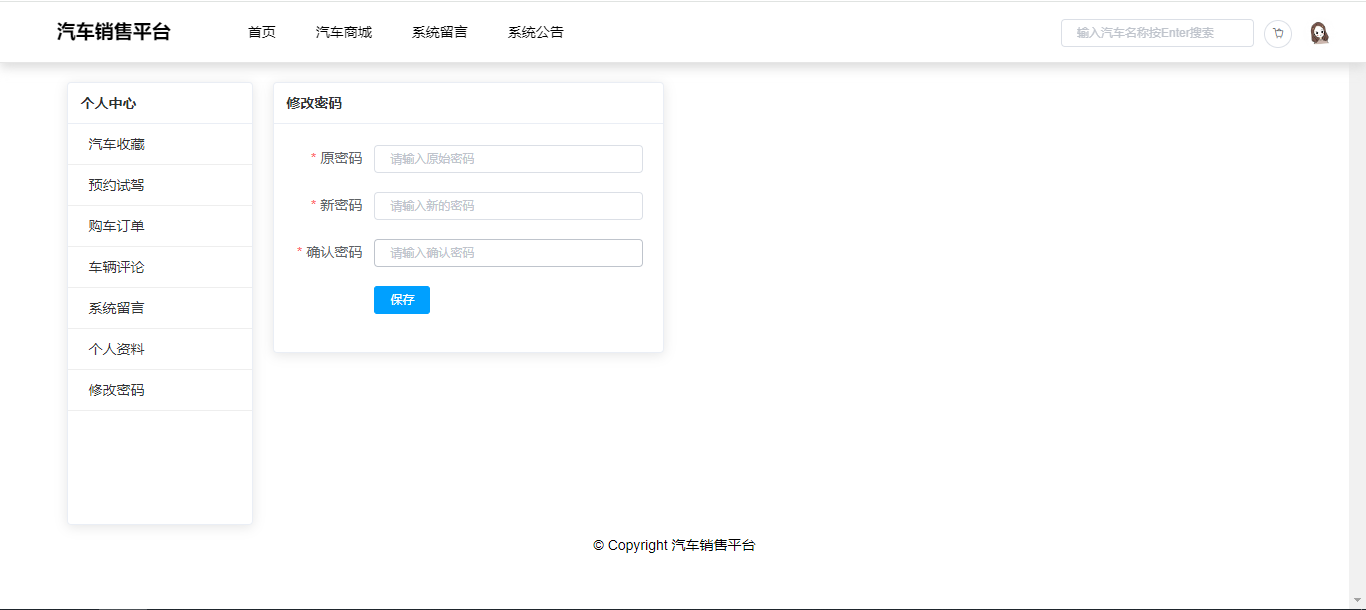Open the shopping cart icon
Viewport: 1366px width, 610px height.
coord(1278,33)
